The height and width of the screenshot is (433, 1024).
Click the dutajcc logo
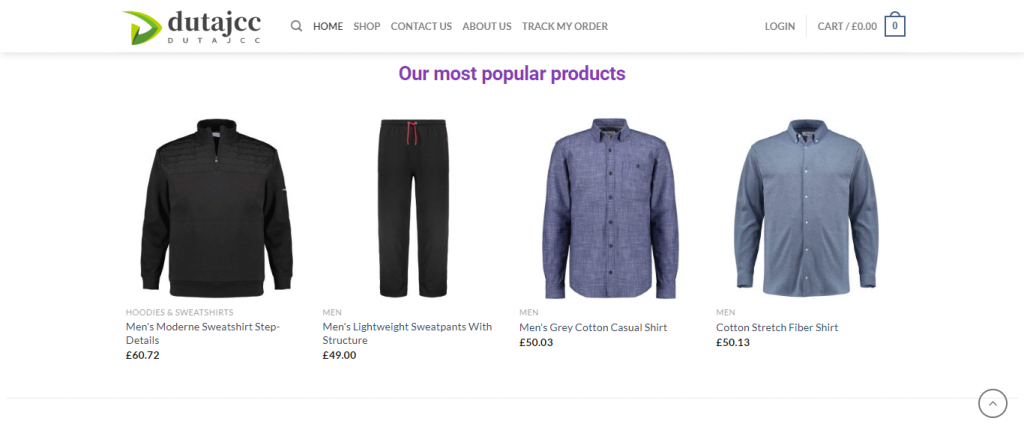(x=193, y=26)
